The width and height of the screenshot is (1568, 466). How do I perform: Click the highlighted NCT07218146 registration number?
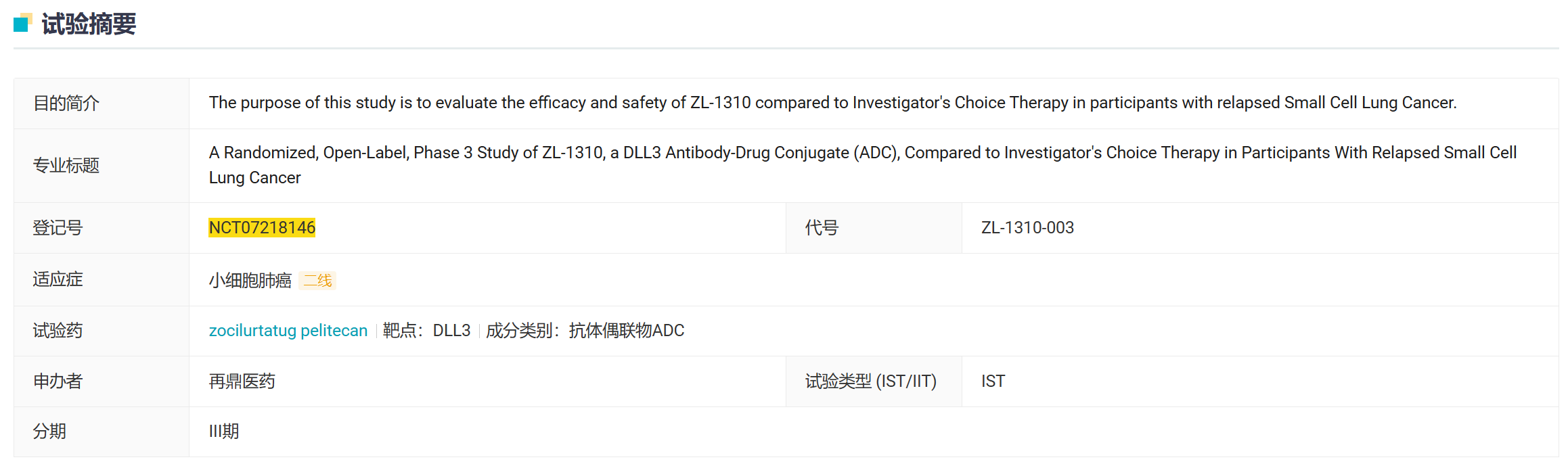262,228
